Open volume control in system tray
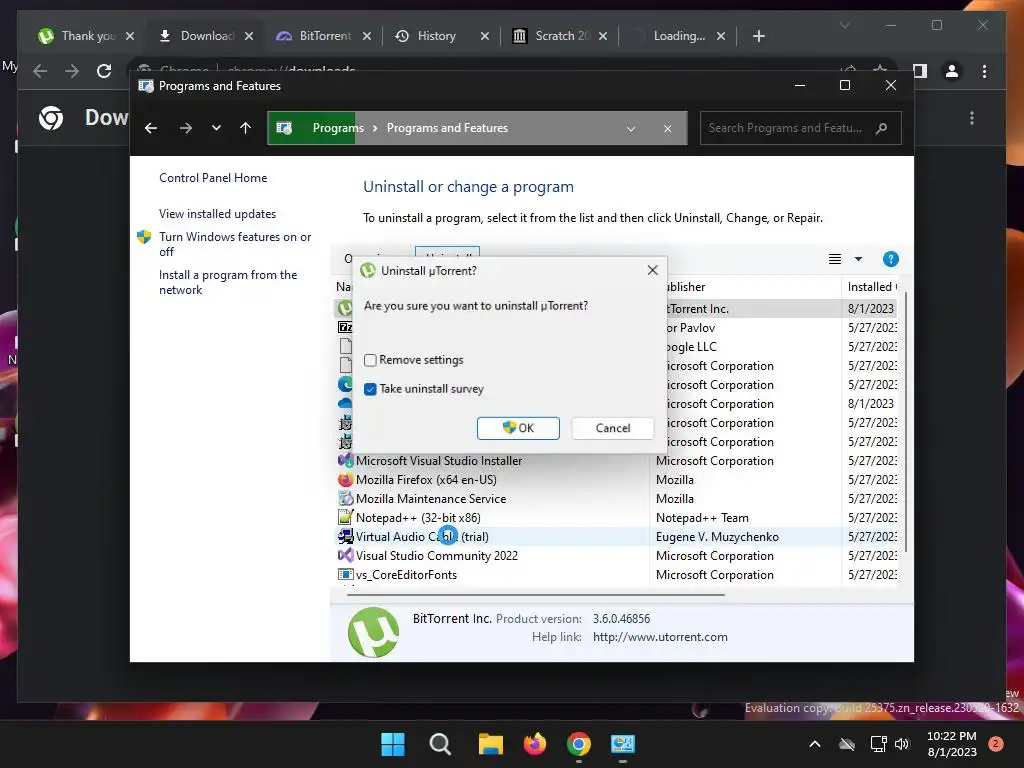 pos(903,744)
